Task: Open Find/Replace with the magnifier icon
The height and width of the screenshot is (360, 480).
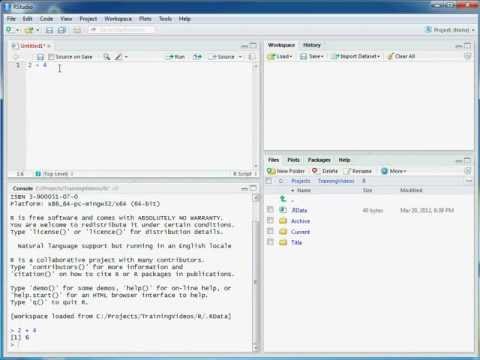Action: click(107, 57)
